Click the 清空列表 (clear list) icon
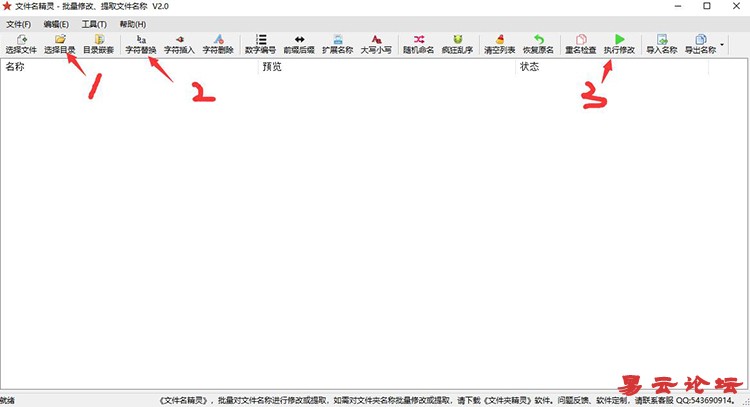Viewport: 750px width, 407px height. point(500,44)
